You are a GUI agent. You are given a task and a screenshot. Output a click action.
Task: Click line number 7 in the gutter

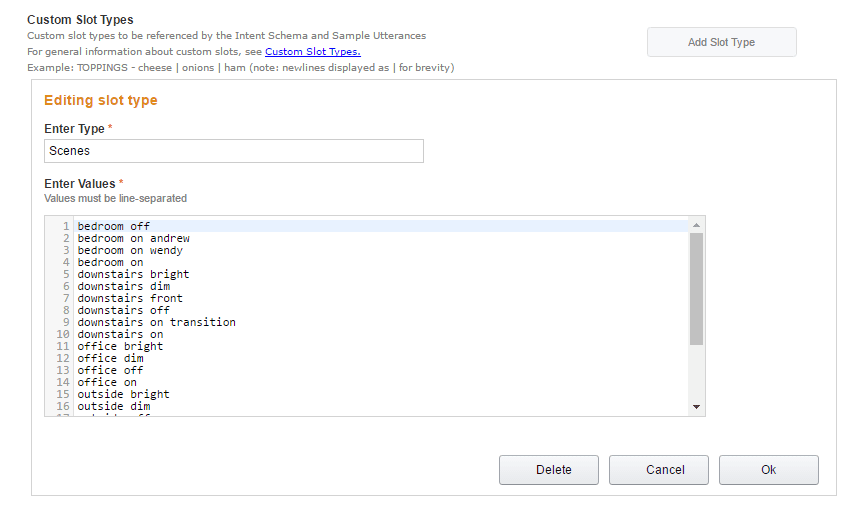(66, 298)
